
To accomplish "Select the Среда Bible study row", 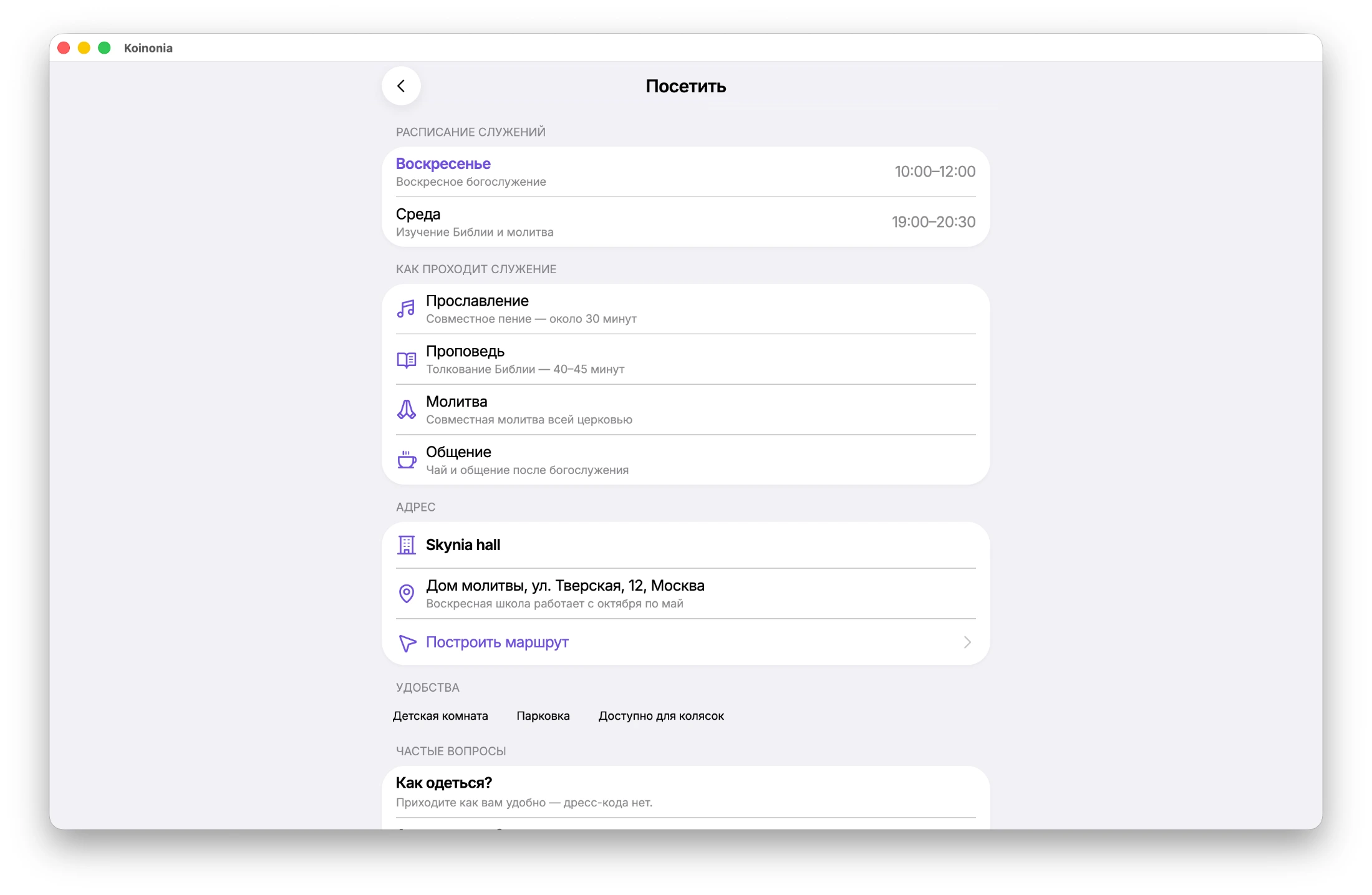I will point(685,222).
